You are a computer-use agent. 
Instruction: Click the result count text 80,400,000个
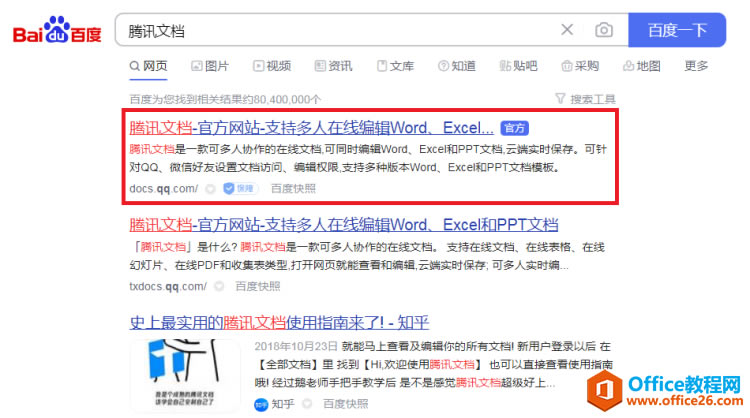coord(287,99)
